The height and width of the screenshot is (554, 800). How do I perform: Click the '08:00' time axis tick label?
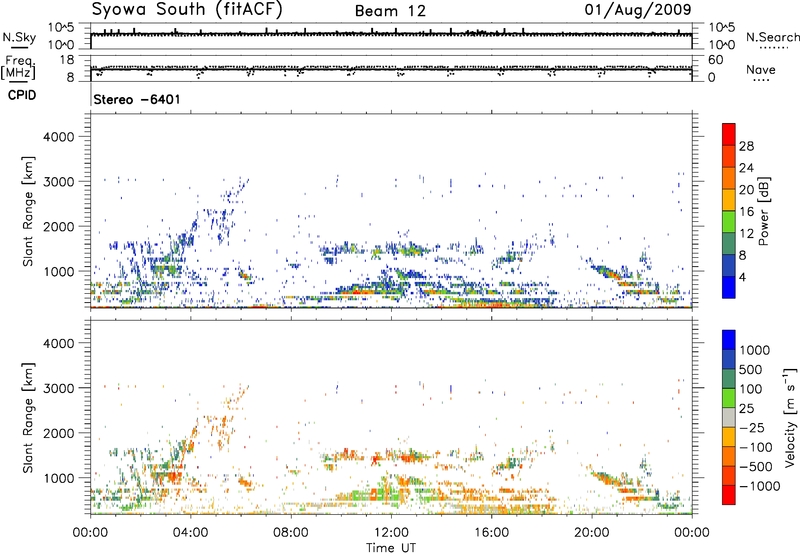[291, 533]
